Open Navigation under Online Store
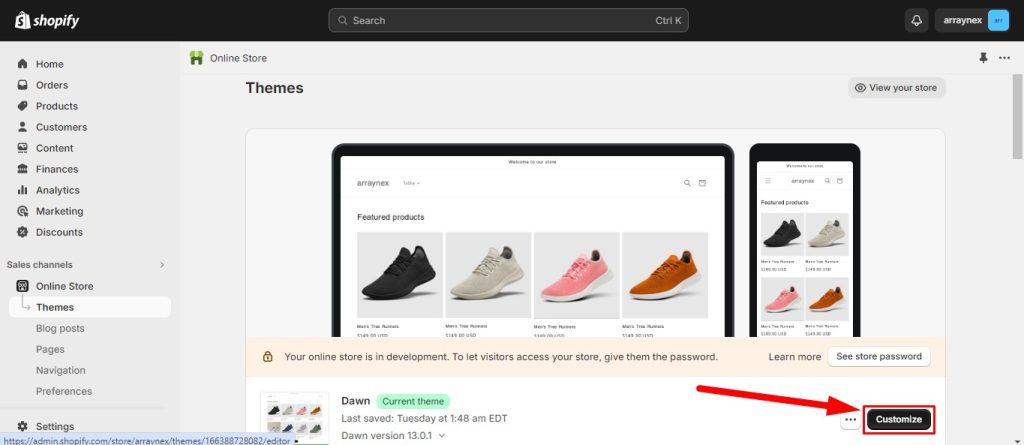 [60, 370]
